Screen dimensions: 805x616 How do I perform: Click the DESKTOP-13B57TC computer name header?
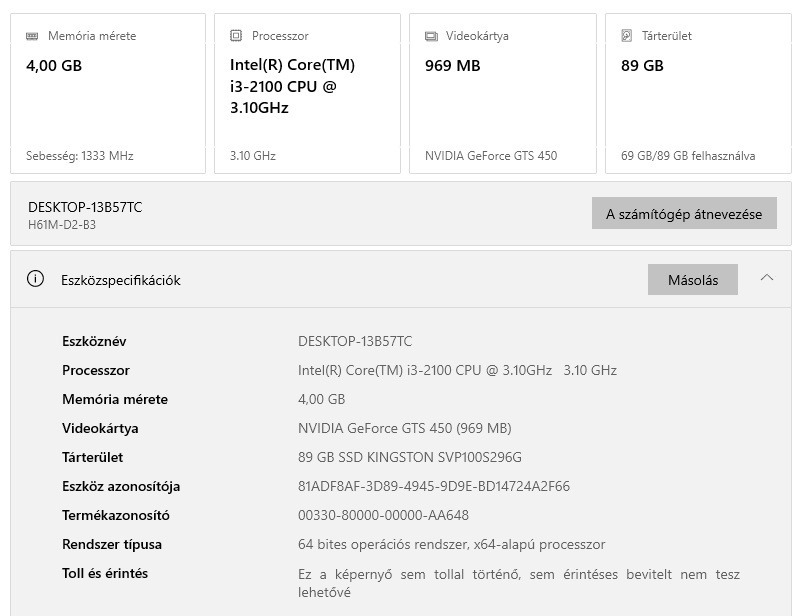(85, 207)
